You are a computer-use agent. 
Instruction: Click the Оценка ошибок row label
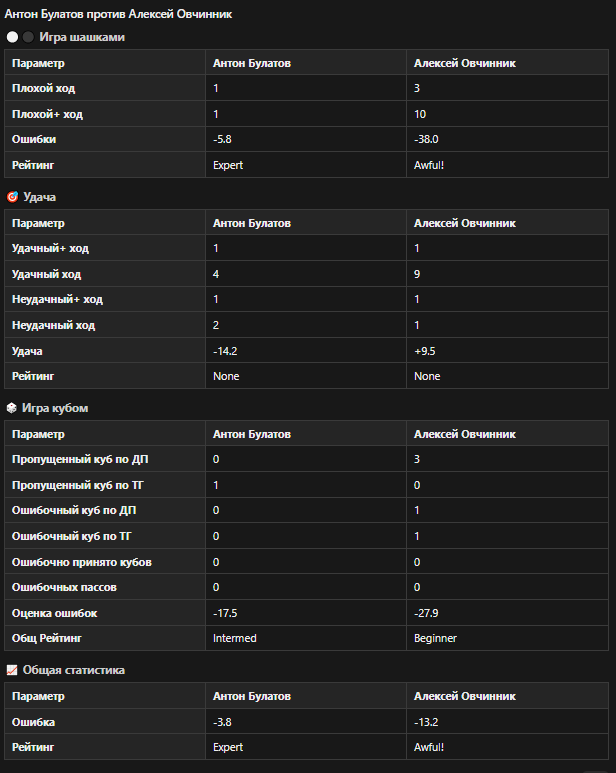point(54,613)
